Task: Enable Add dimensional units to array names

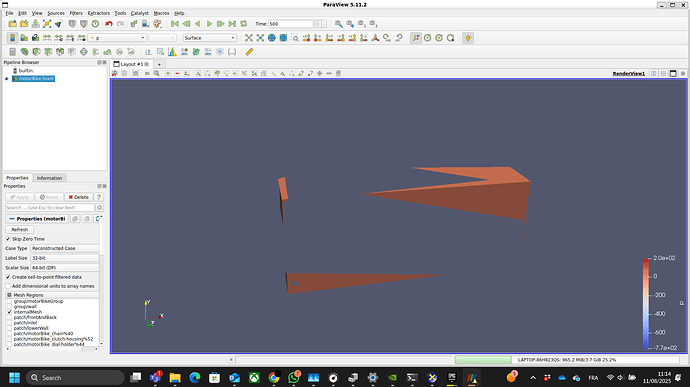Action: point(8,286)
